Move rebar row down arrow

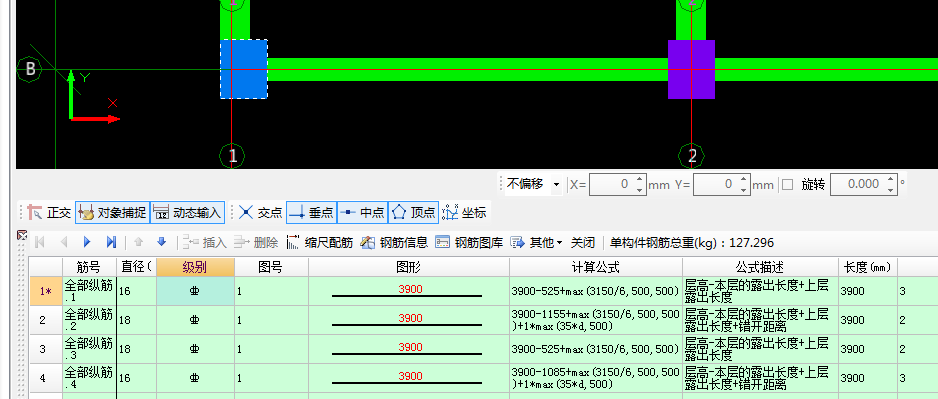[x=161, y=242]
